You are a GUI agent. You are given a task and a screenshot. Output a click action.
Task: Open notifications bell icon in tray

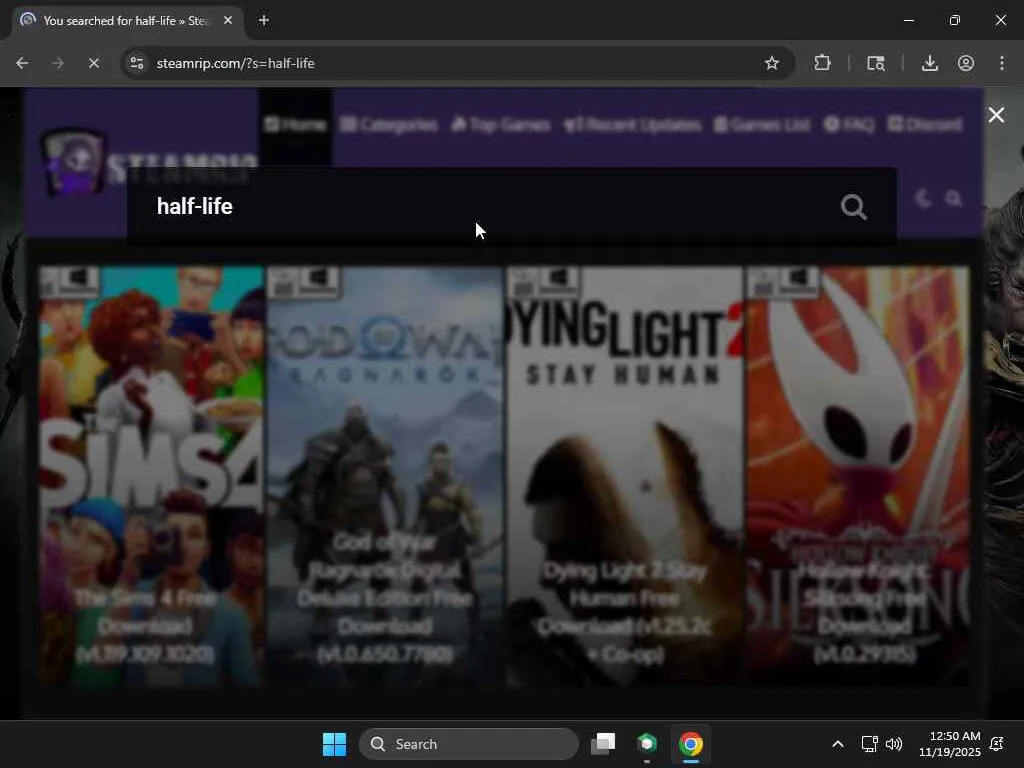[997, 744]
